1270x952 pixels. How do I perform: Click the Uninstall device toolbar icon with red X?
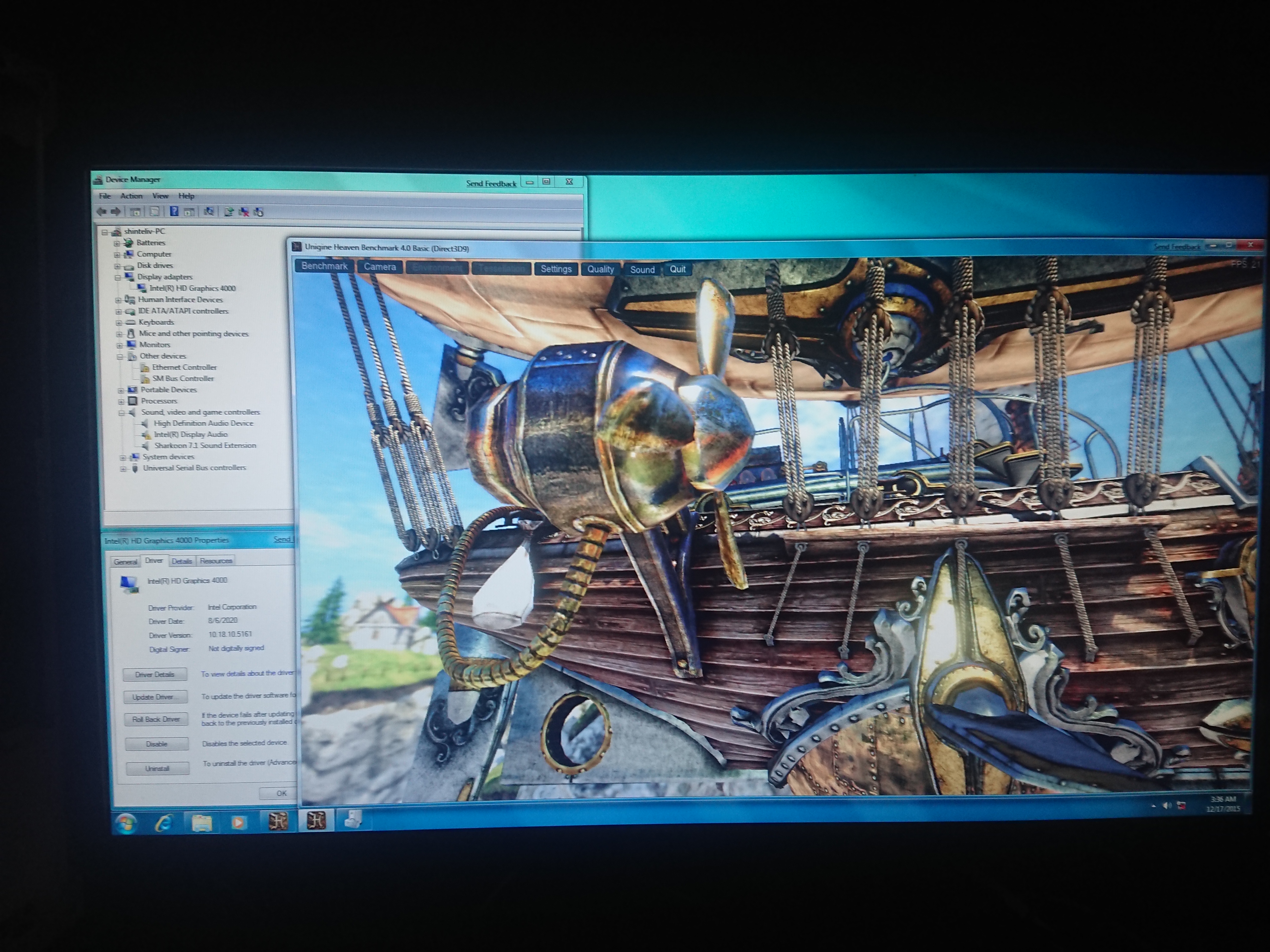244,212
